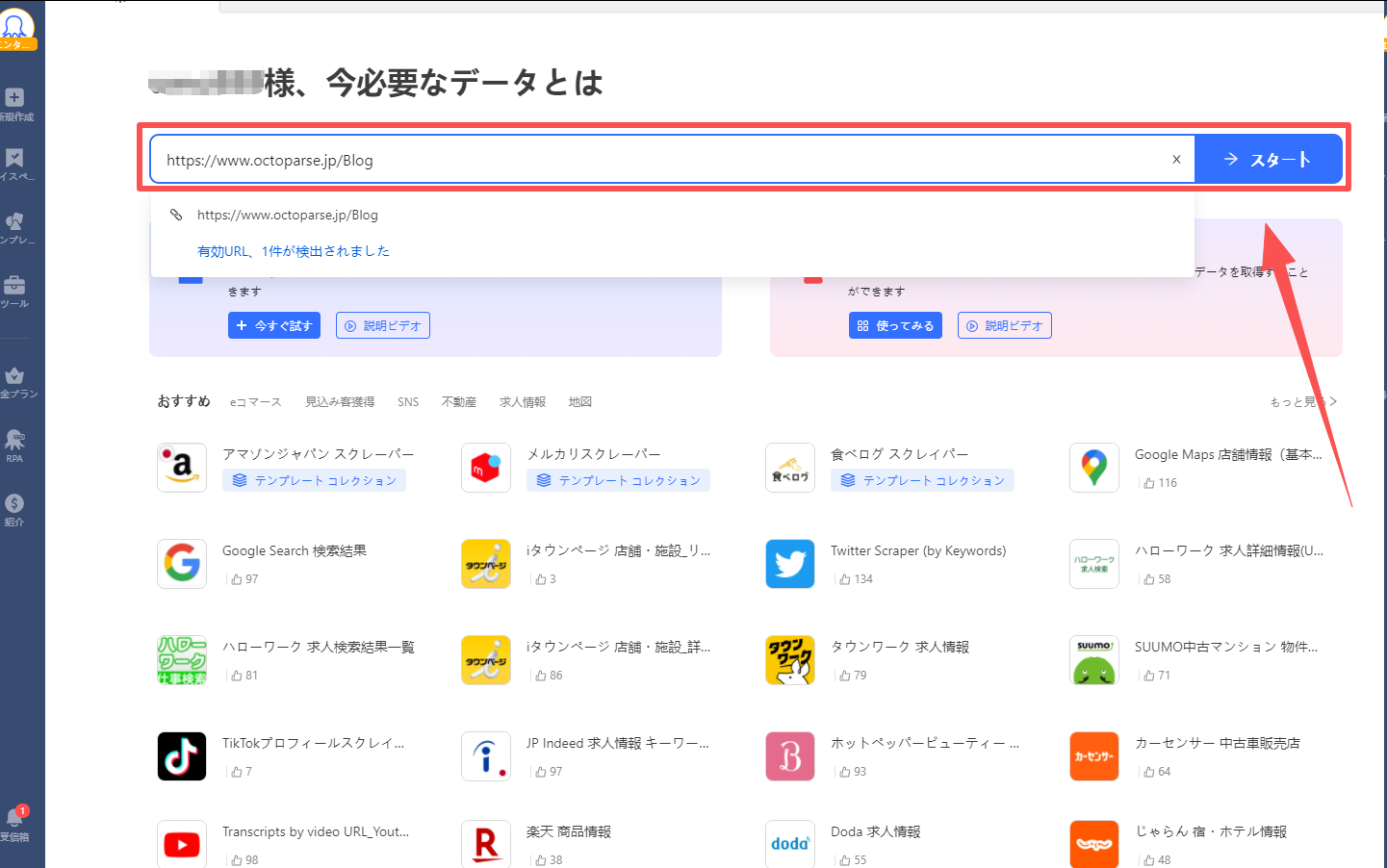The image size is (1387, 868).
Task: Click the スタート button
Action: (x=1269, y=159)
